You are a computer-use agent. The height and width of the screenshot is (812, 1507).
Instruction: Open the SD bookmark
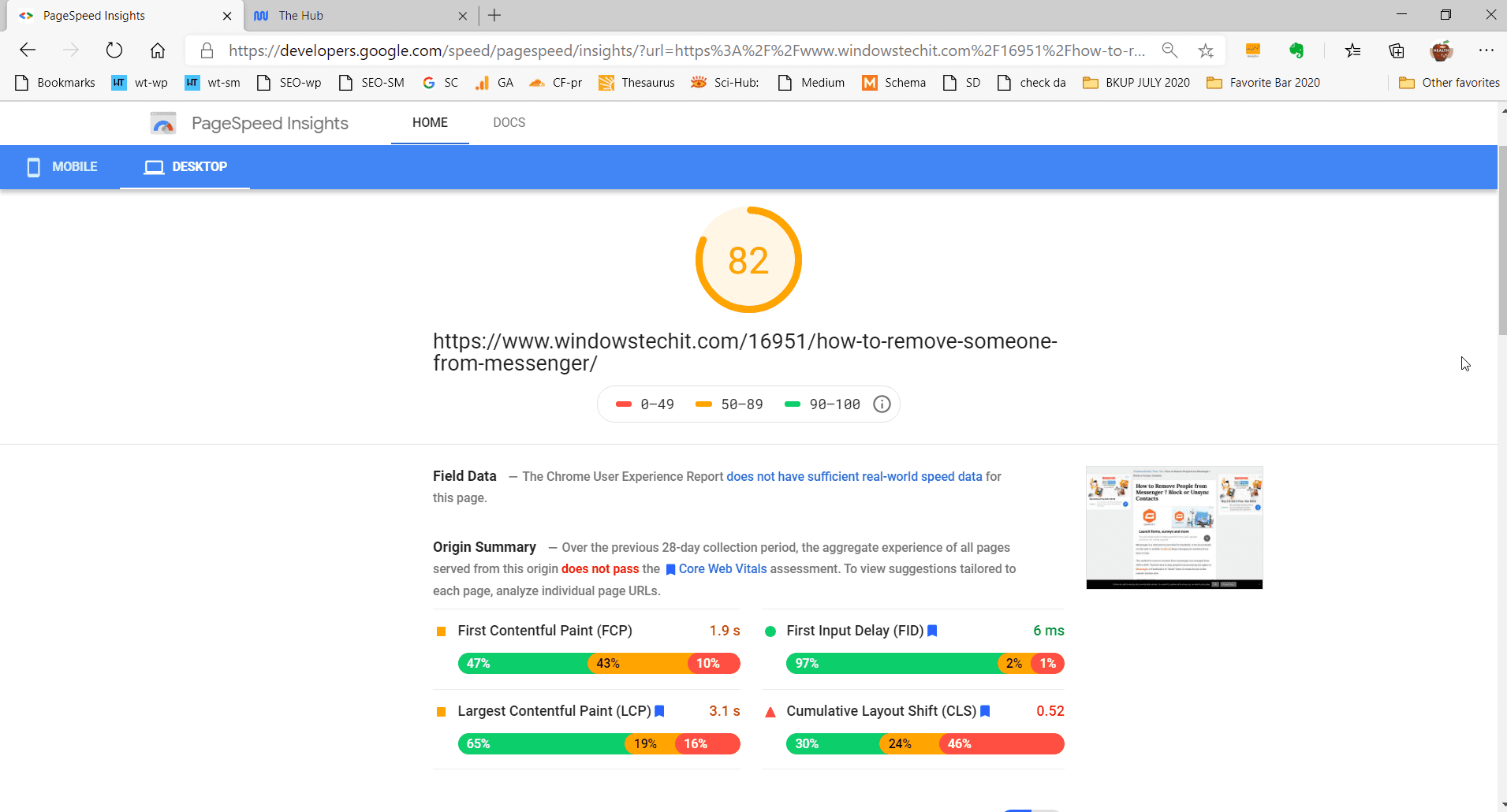click(x=962, y=83)
